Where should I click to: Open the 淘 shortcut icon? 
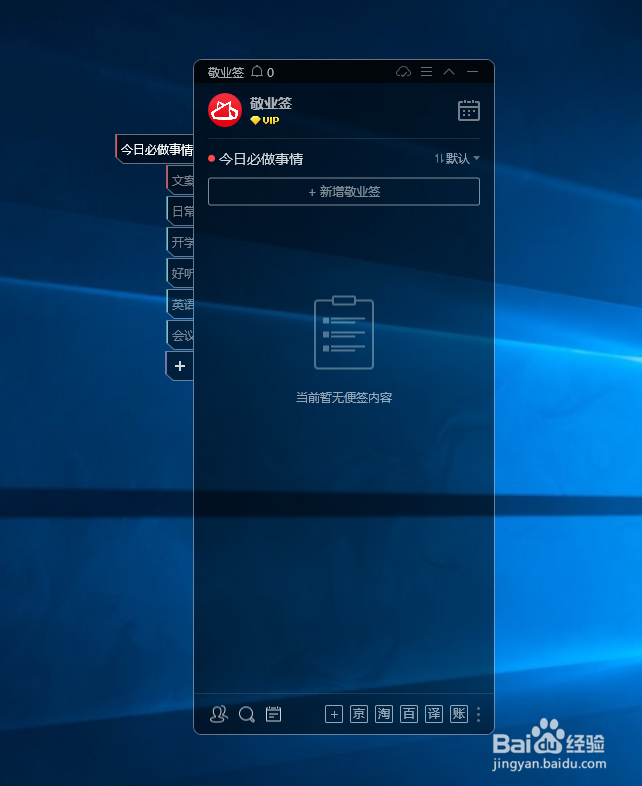(384, 714)
